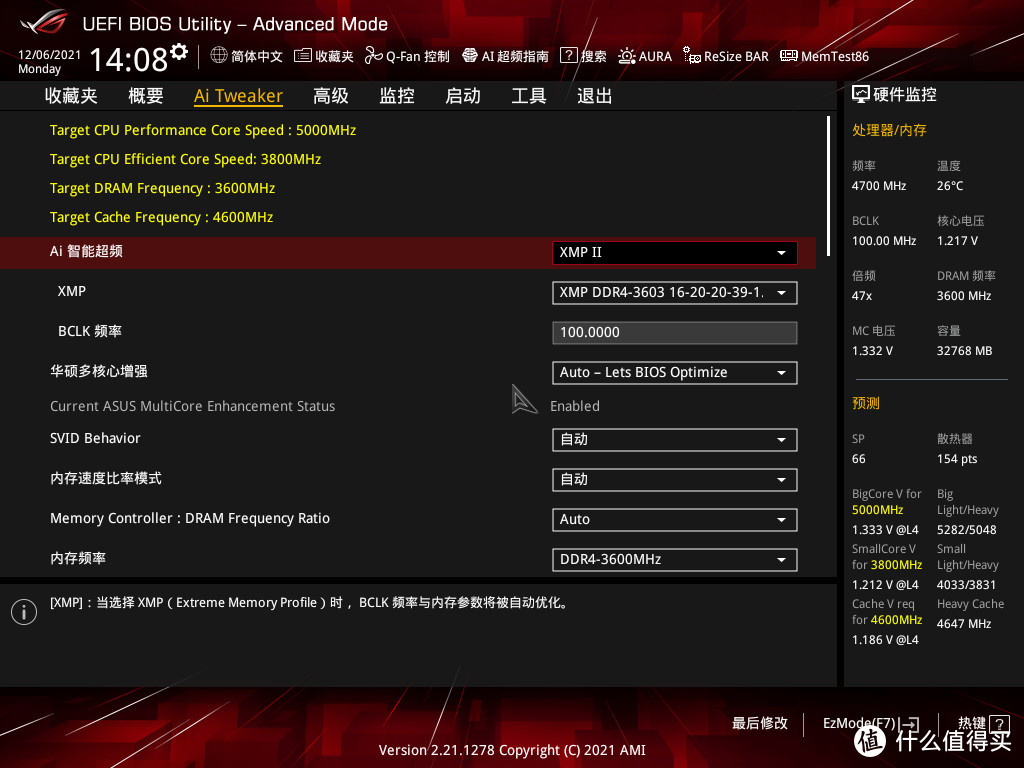Click the SVID Behavior label
1024x768 pixels.
pyautogui.click(x=95, y=438)
